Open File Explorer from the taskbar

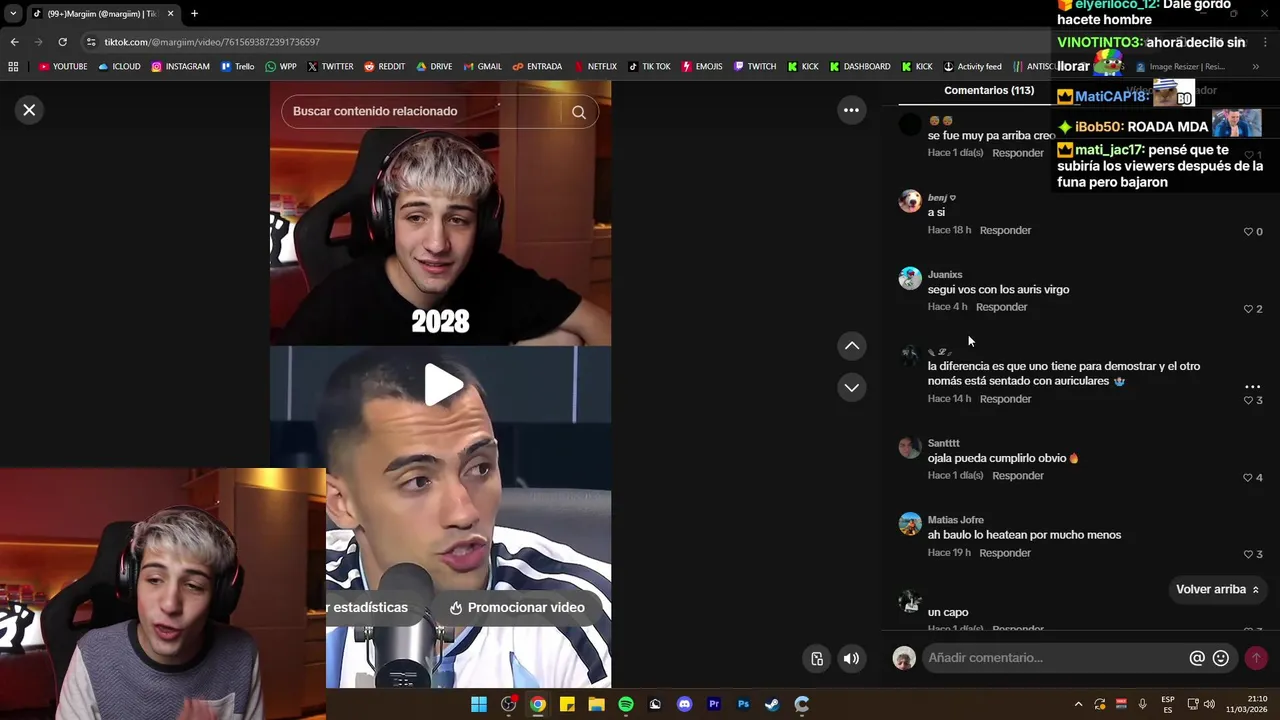point(596,704)
